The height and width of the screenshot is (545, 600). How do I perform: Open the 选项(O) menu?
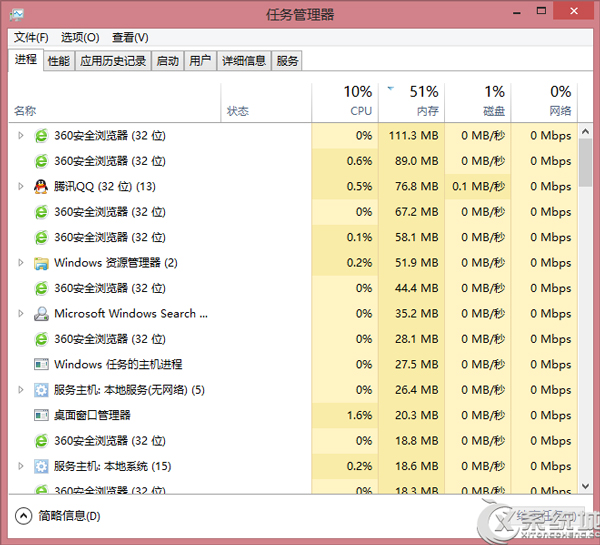click(x=80, y=38)
